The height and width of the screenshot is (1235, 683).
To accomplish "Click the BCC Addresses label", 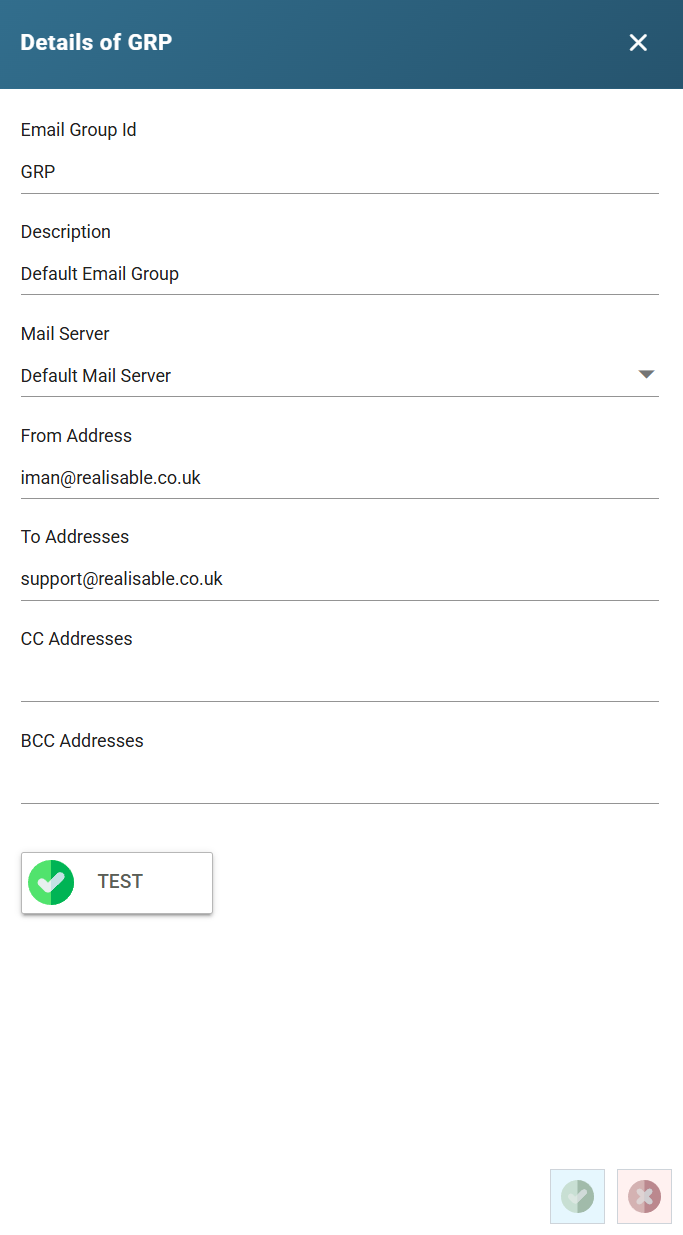I will click(x=82, y=741).
